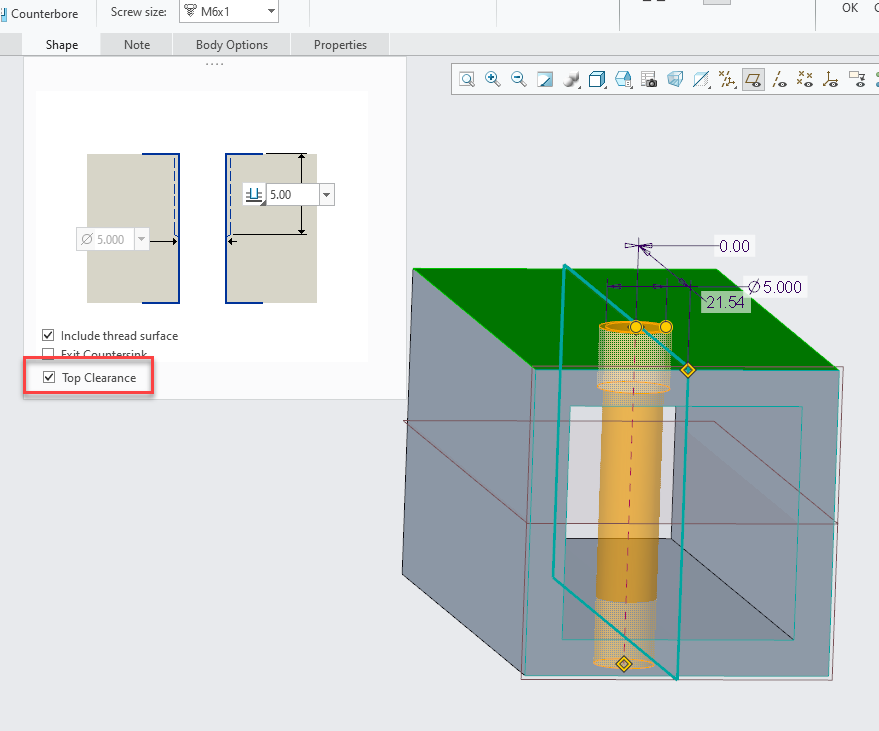Toggle perspective view icon
Viewport: 879px width, 731px height.
[x=675, y=79]
